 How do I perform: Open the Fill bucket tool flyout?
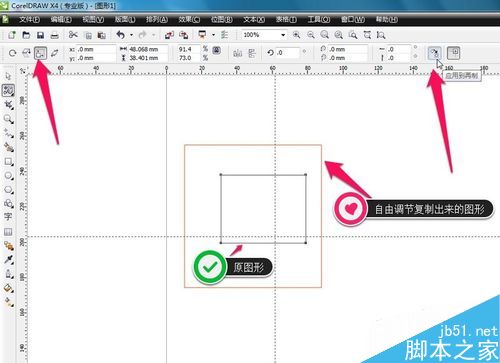(x=8, y=288)
